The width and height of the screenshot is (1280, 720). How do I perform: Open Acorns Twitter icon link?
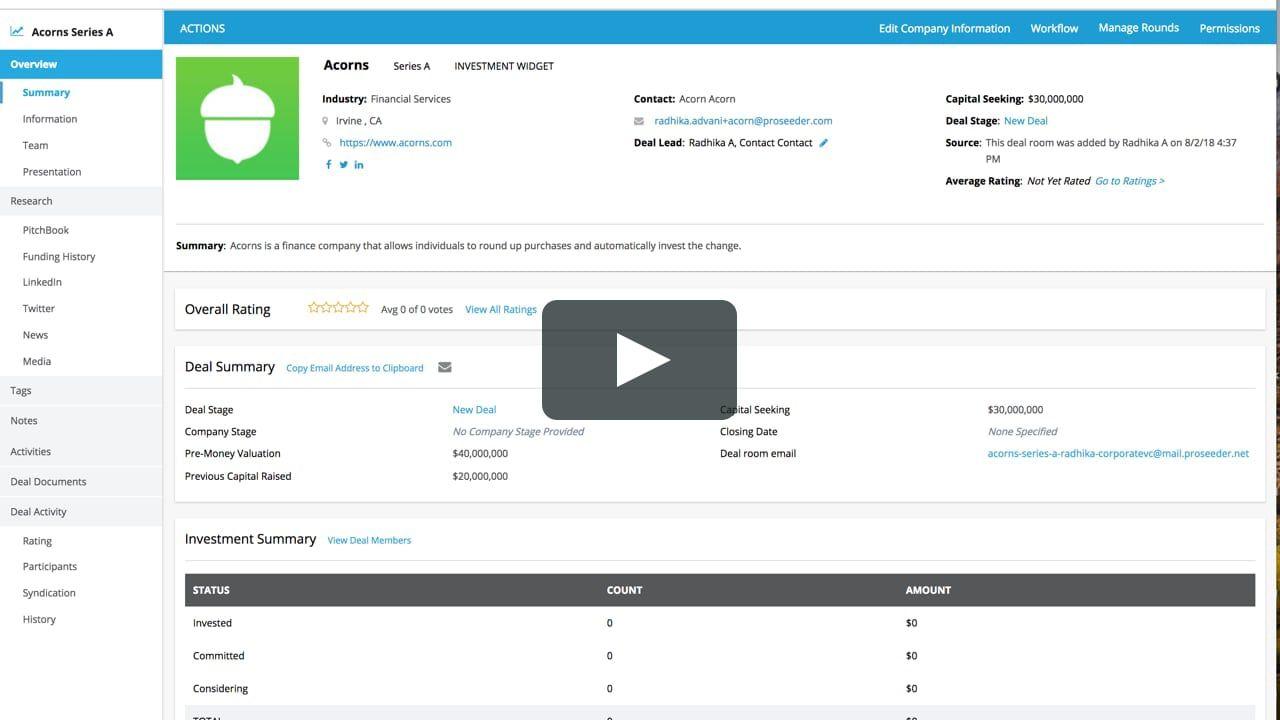click(343, 164)
